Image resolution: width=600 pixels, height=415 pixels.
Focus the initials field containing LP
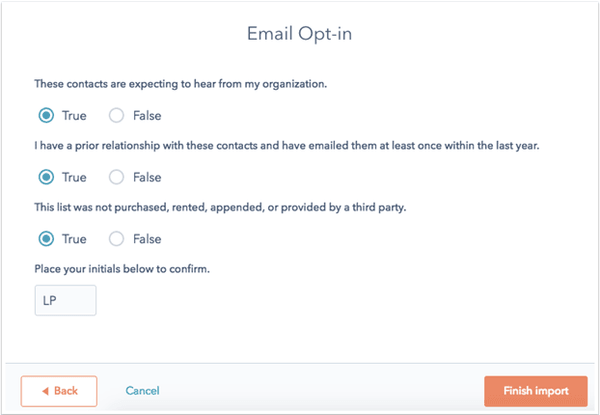(65, 300)
